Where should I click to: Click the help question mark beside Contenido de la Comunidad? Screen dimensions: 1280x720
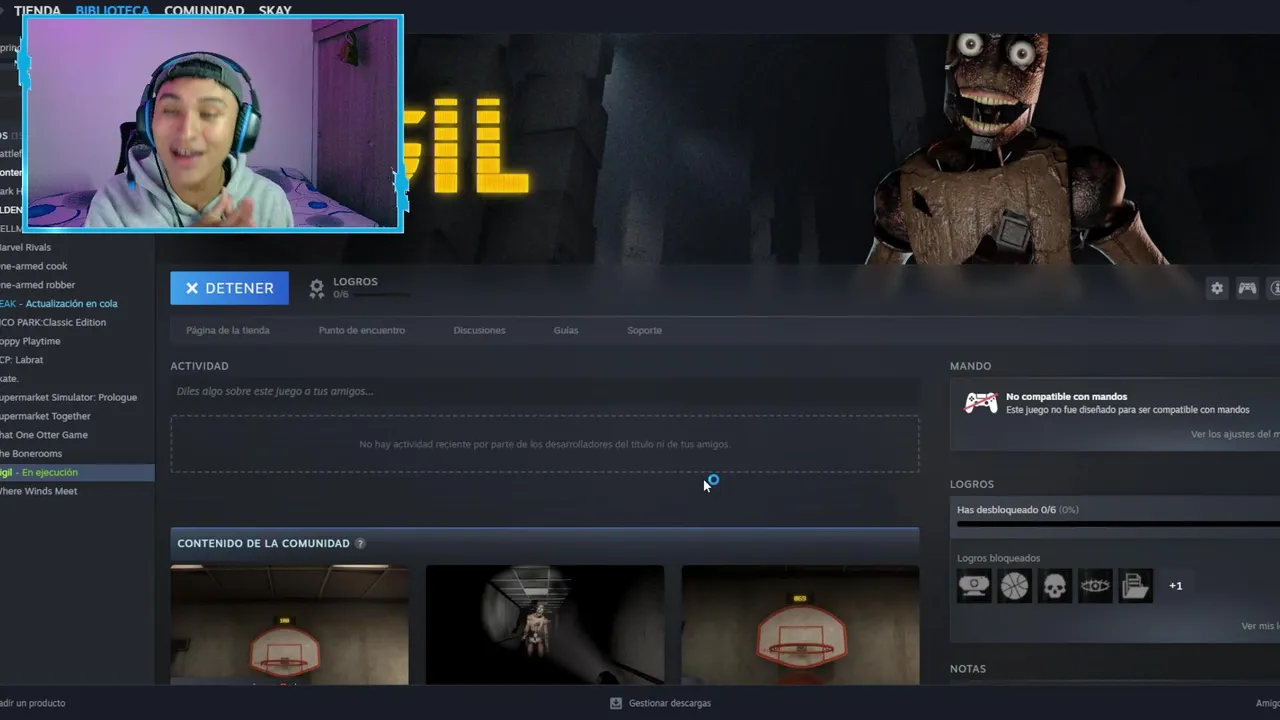pos(360,543)
